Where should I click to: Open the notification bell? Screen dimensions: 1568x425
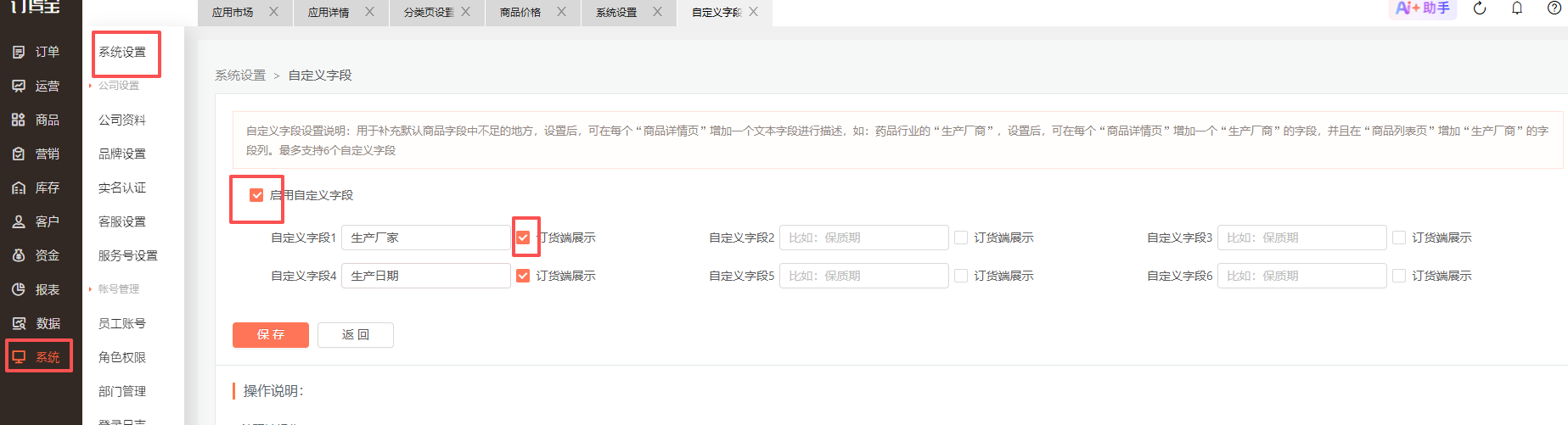coord(1517,8)
